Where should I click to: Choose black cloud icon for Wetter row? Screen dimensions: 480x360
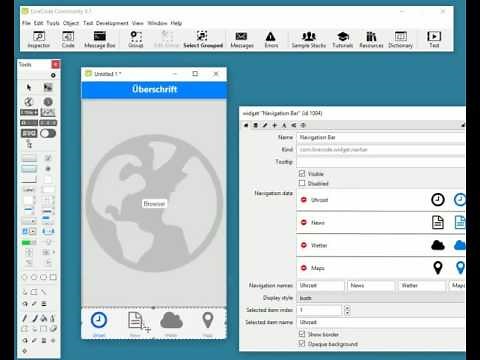pos(438,245)
